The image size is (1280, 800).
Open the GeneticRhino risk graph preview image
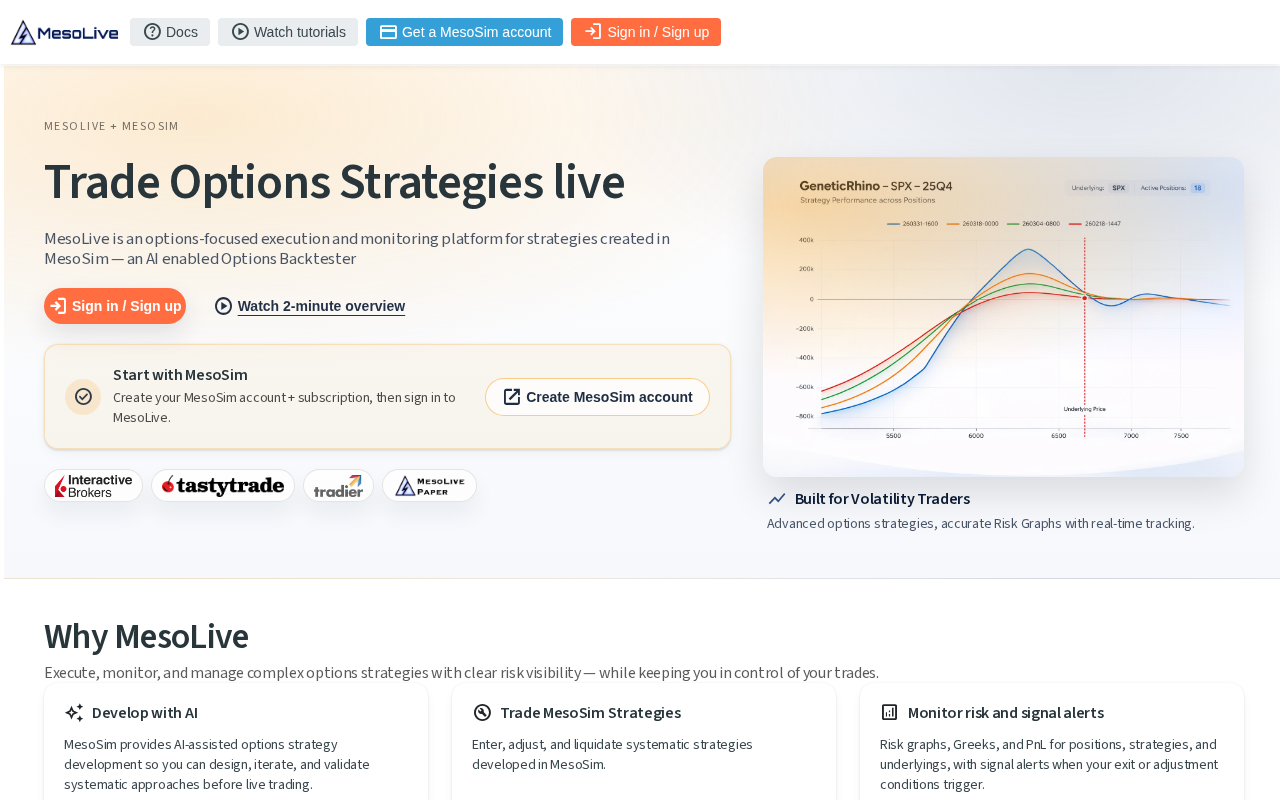(1003, 317)
